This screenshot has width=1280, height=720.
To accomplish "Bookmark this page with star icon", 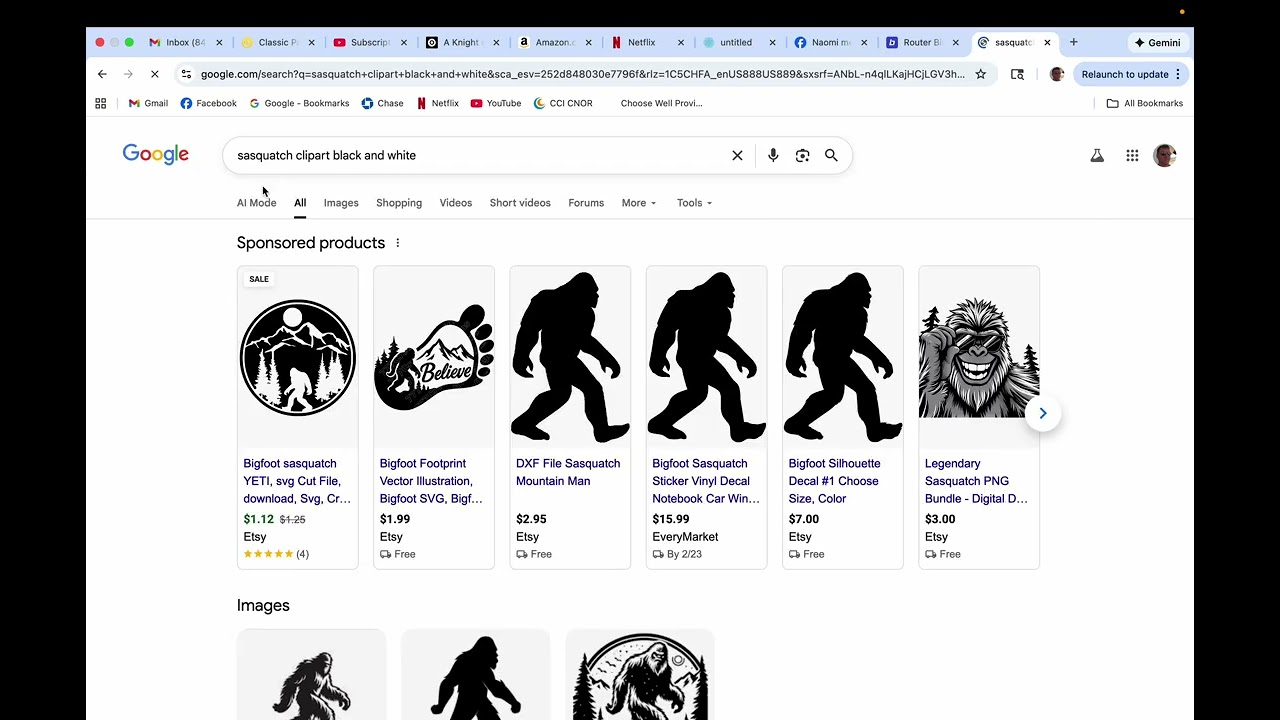I will [x=981, y=74].
